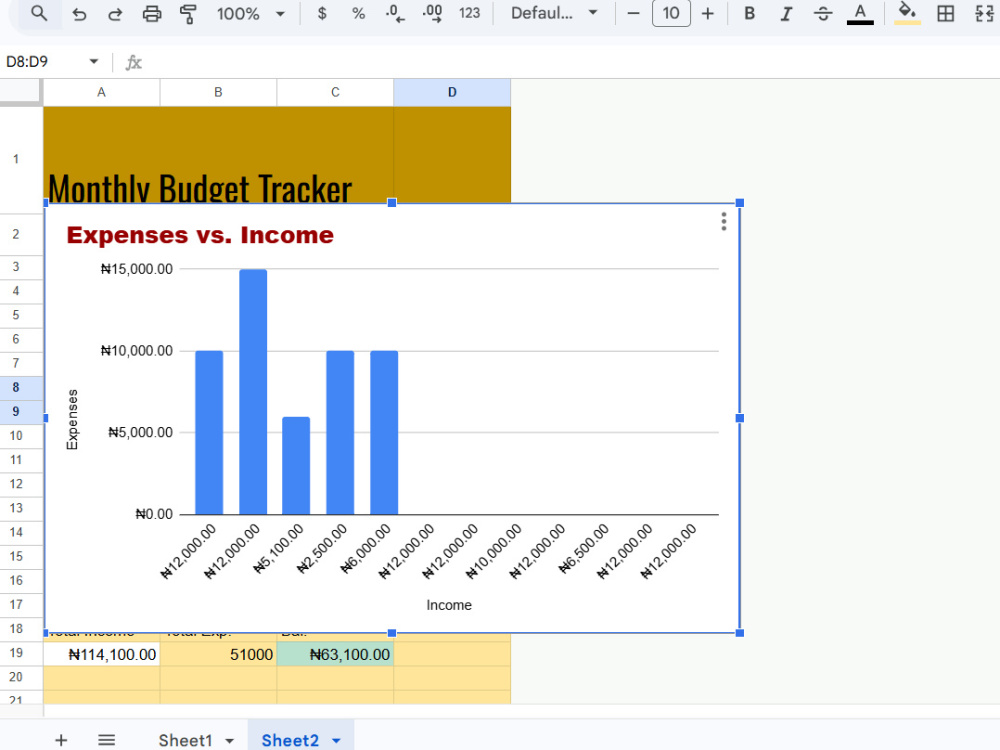
Task: Select column B header
Action: pos(218,92)
